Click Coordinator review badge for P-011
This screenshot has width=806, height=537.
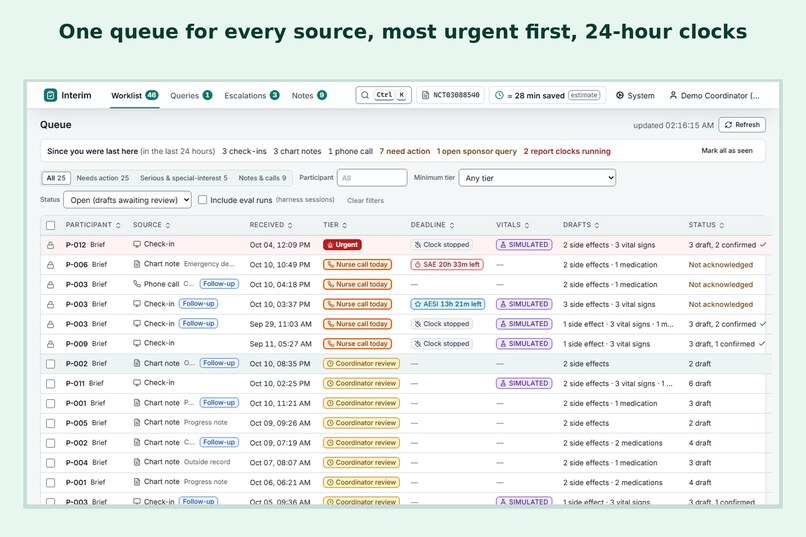361,383
